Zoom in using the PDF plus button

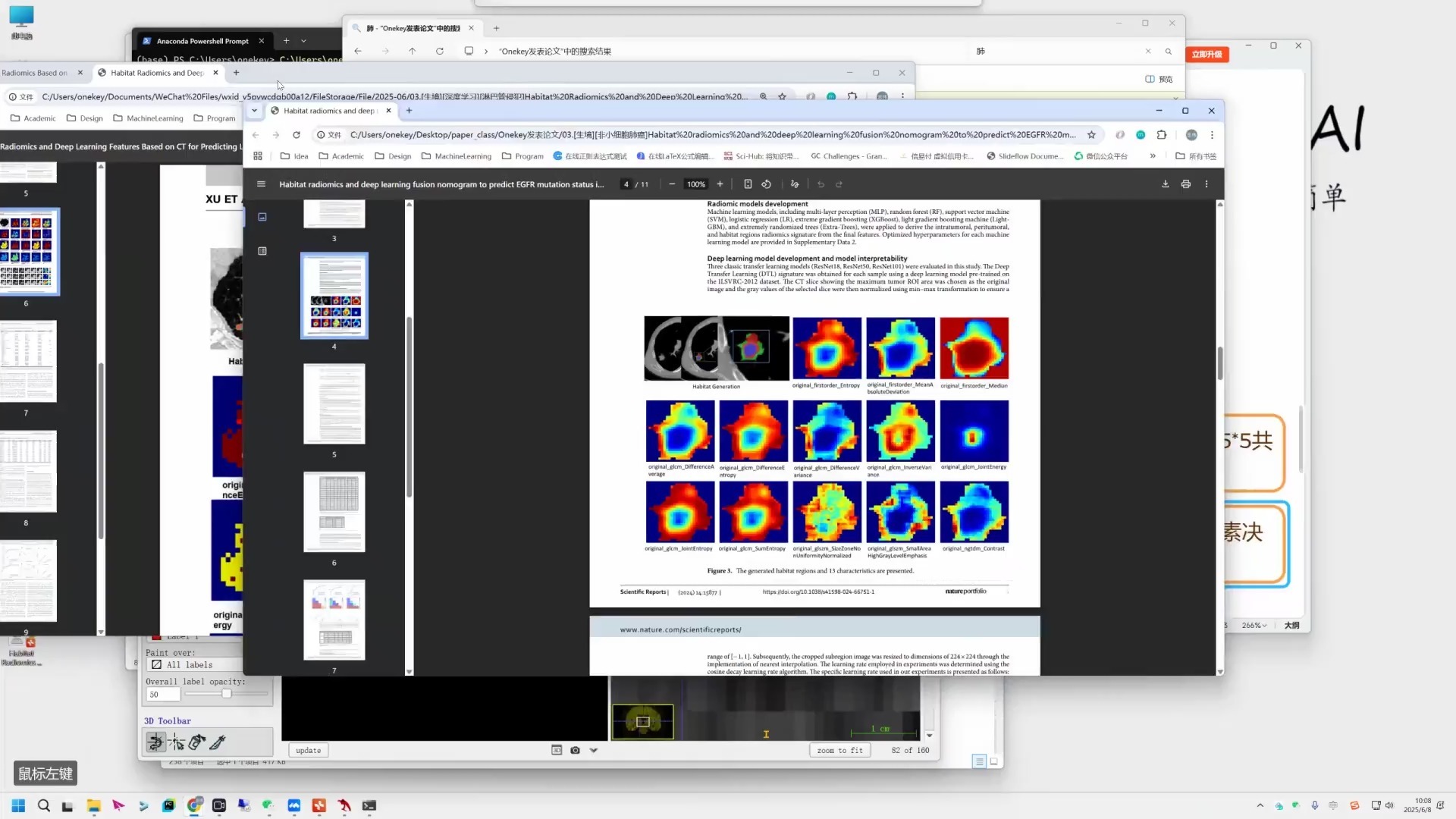tap(720, 184)
